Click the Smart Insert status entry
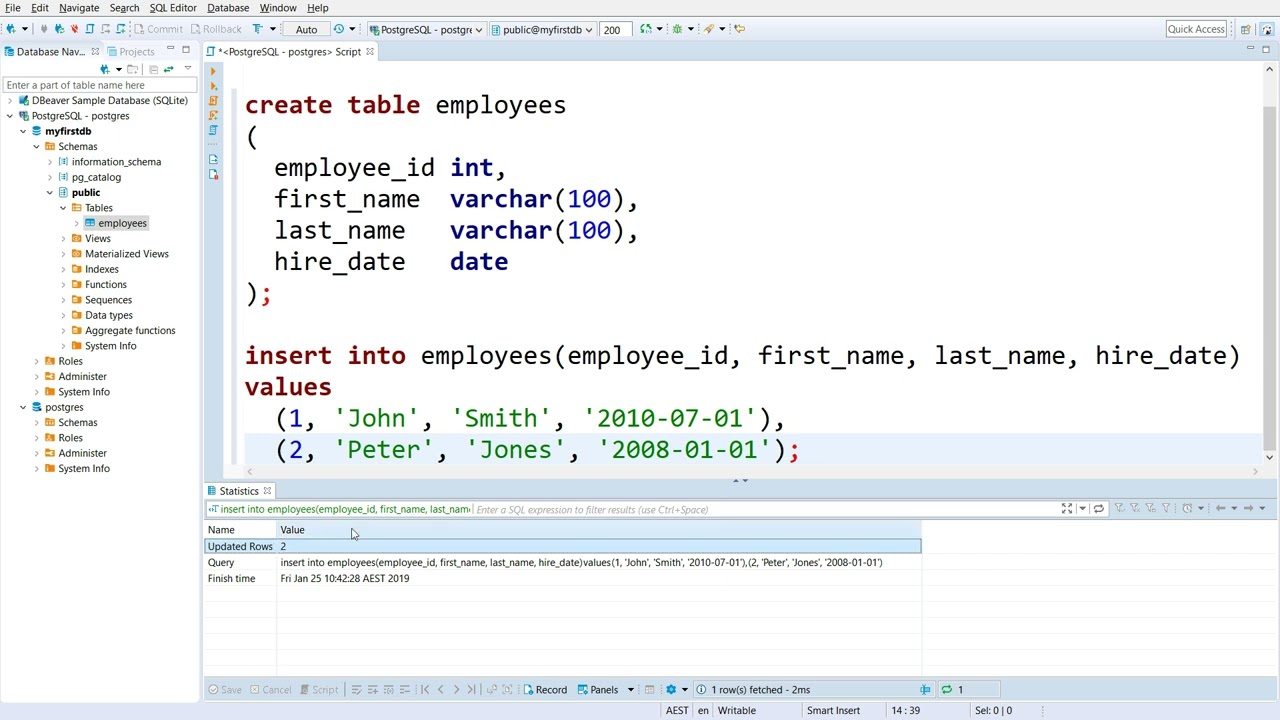1280x720 pixels. point(833,710)
